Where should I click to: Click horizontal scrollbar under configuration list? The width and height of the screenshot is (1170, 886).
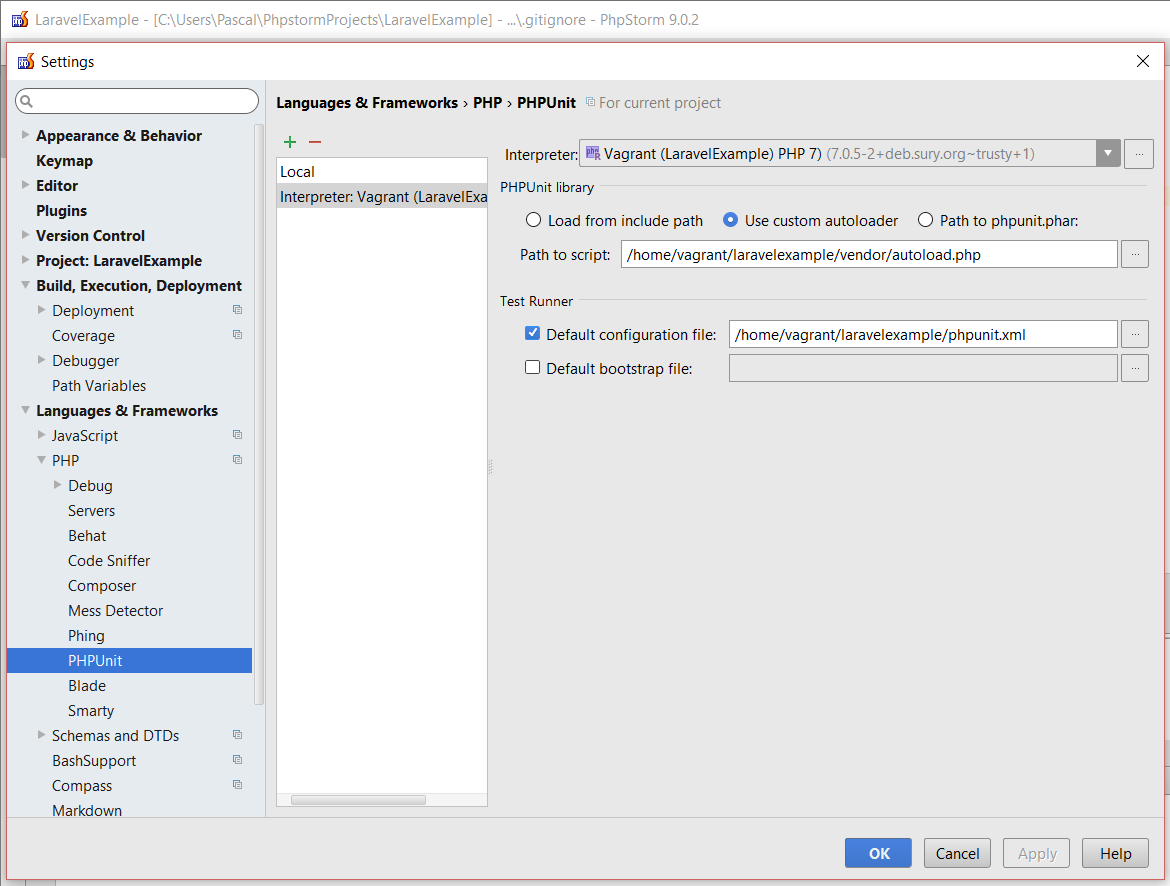[358, 800]
